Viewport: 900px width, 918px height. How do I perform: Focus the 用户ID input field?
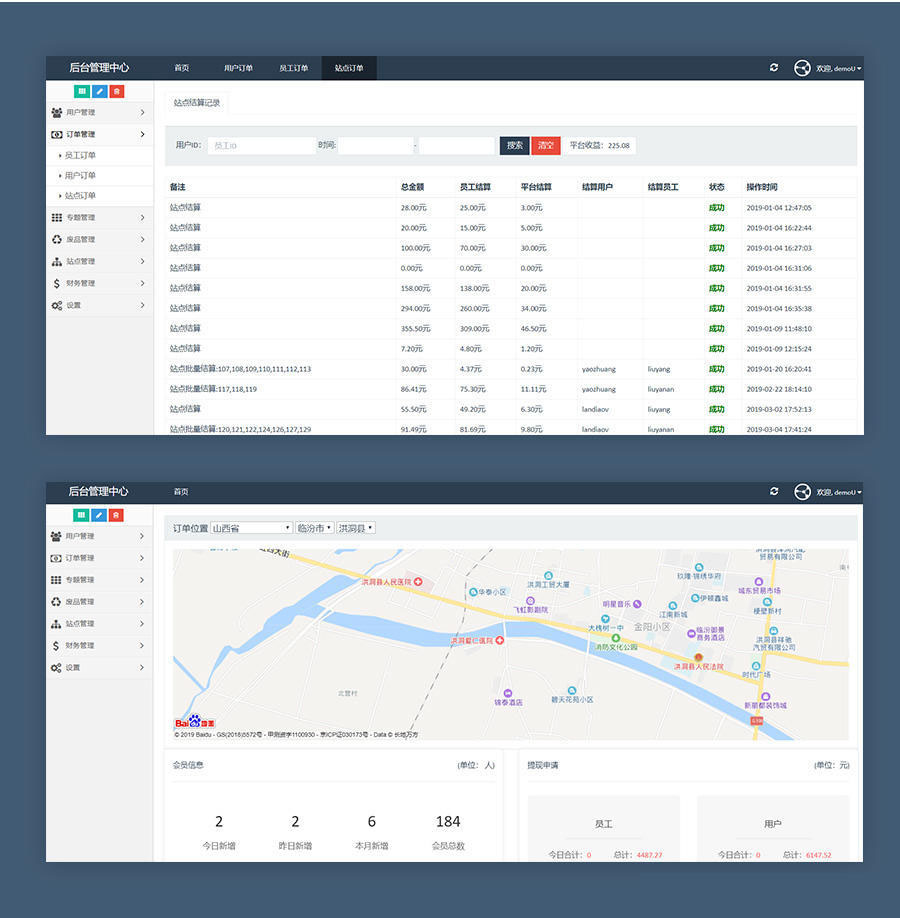262,146
